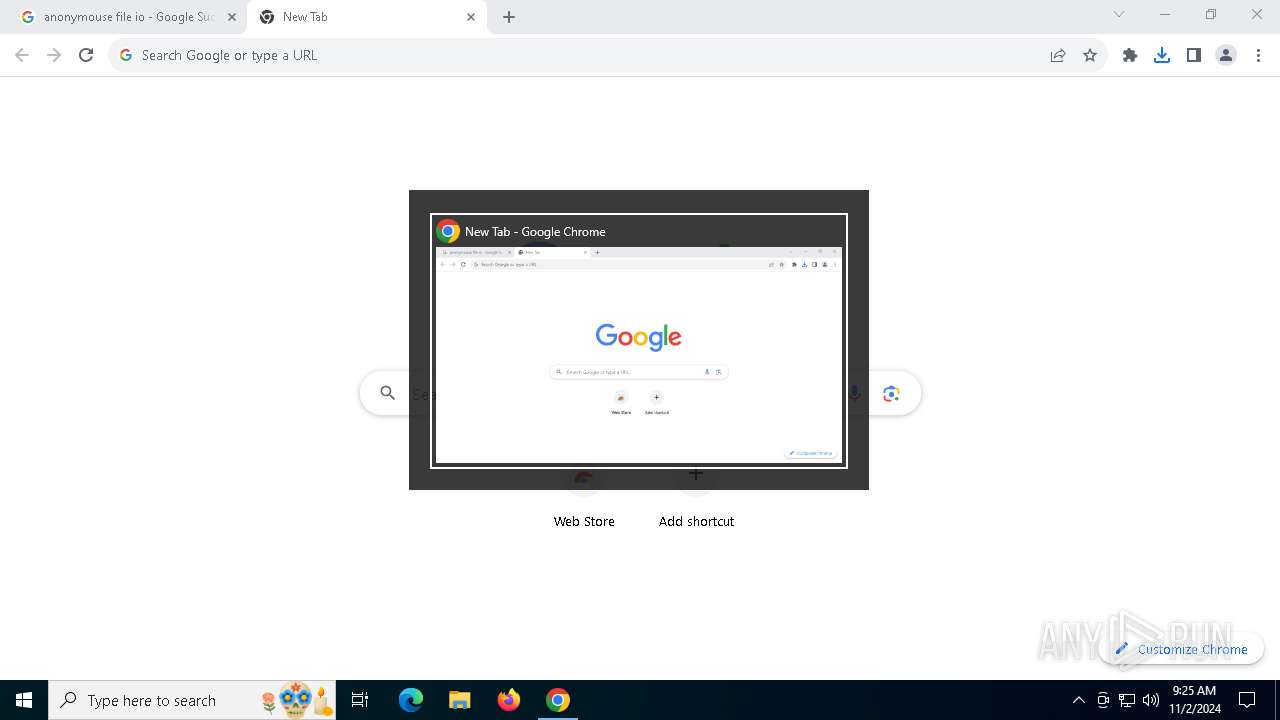This screenshot has height=720, width=1280.
Task: Click the Type here to search box
Action: point(192,700)
